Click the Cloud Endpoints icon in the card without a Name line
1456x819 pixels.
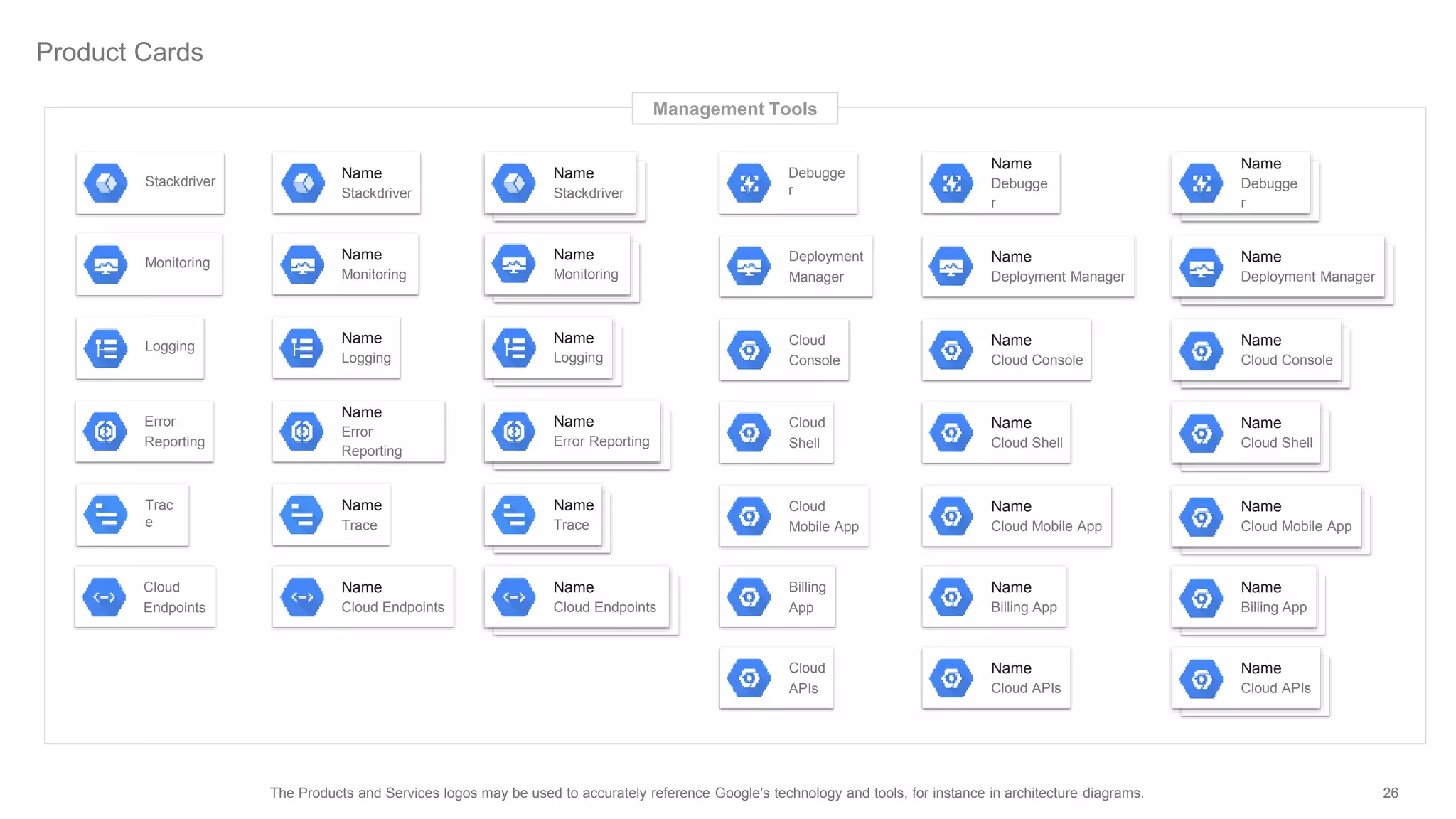click(105, 596)
